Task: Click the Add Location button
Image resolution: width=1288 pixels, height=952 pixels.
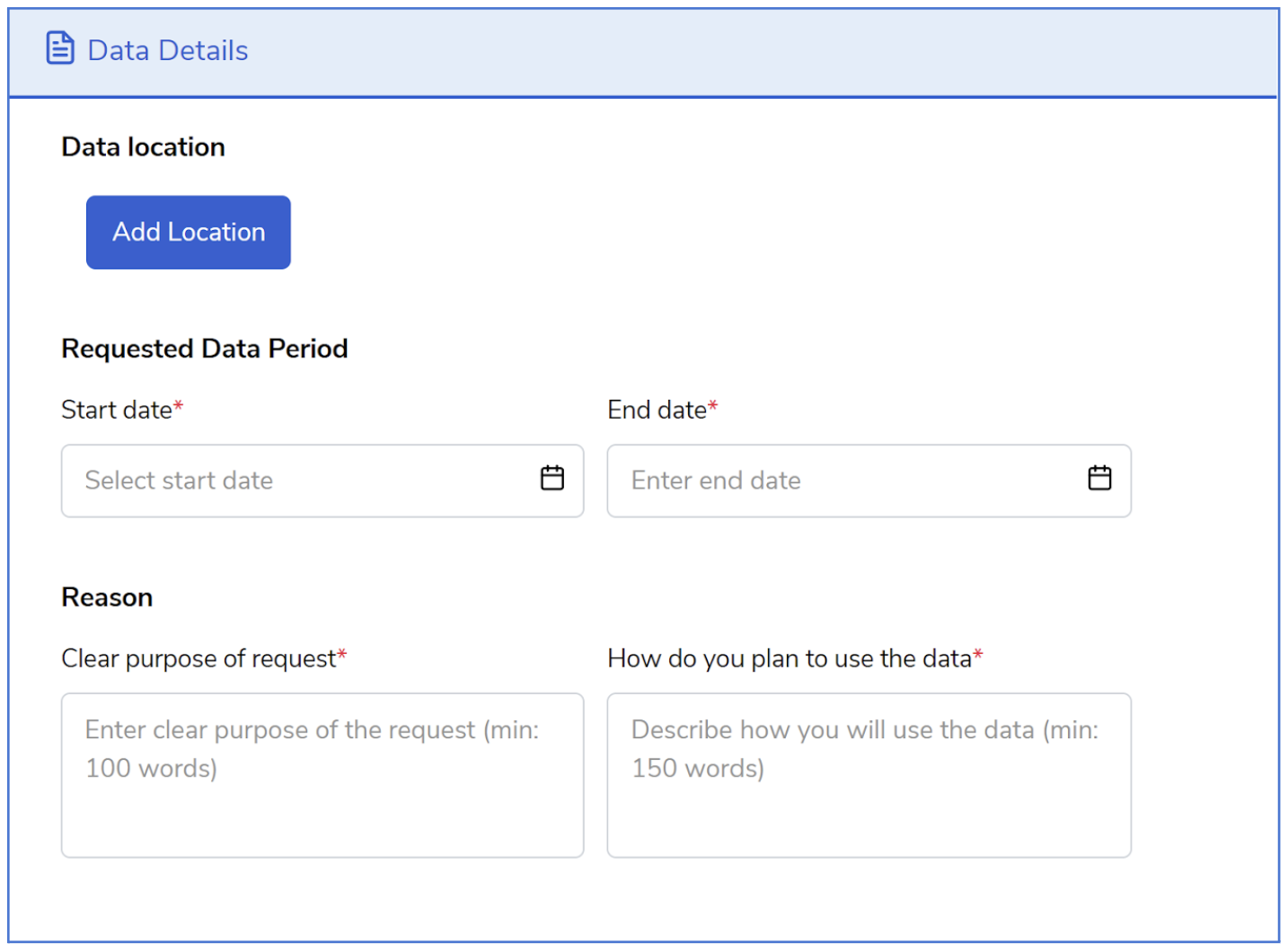Action: click(x=189, y=233)
